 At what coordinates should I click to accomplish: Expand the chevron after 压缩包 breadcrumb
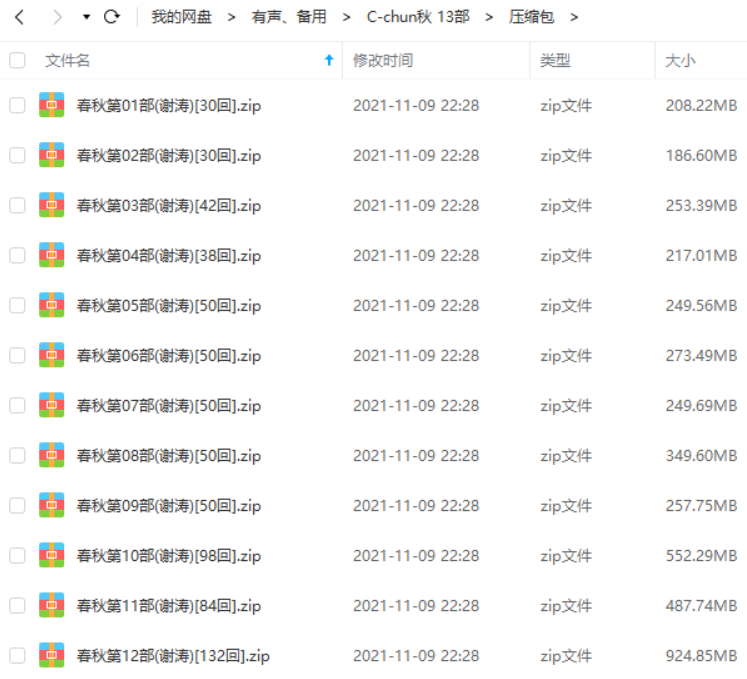574,18
